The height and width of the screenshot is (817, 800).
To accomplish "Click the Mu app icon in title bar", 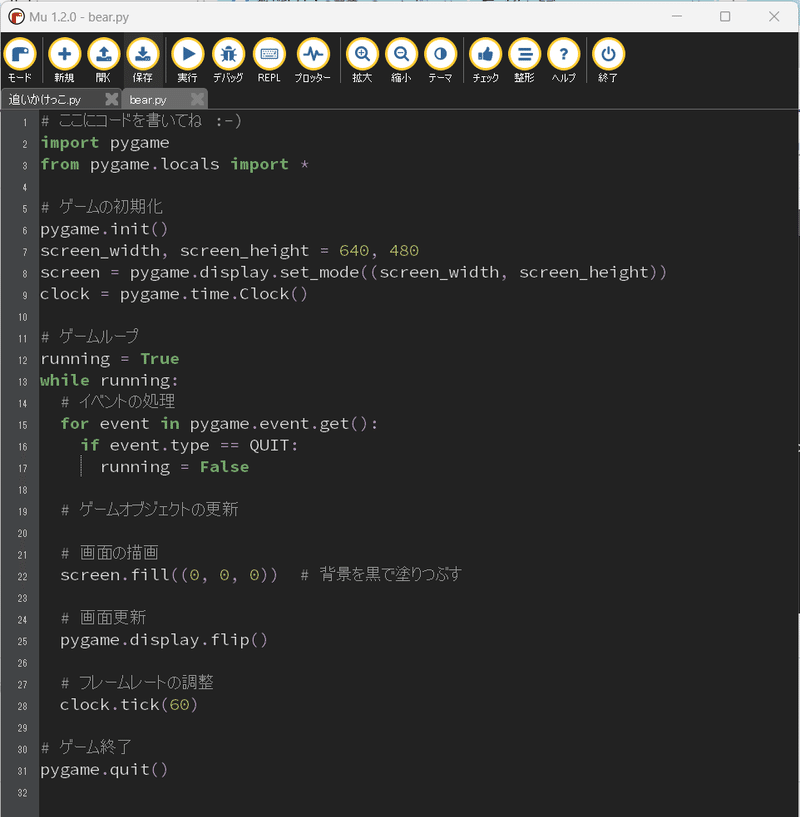I will (16, 17).
